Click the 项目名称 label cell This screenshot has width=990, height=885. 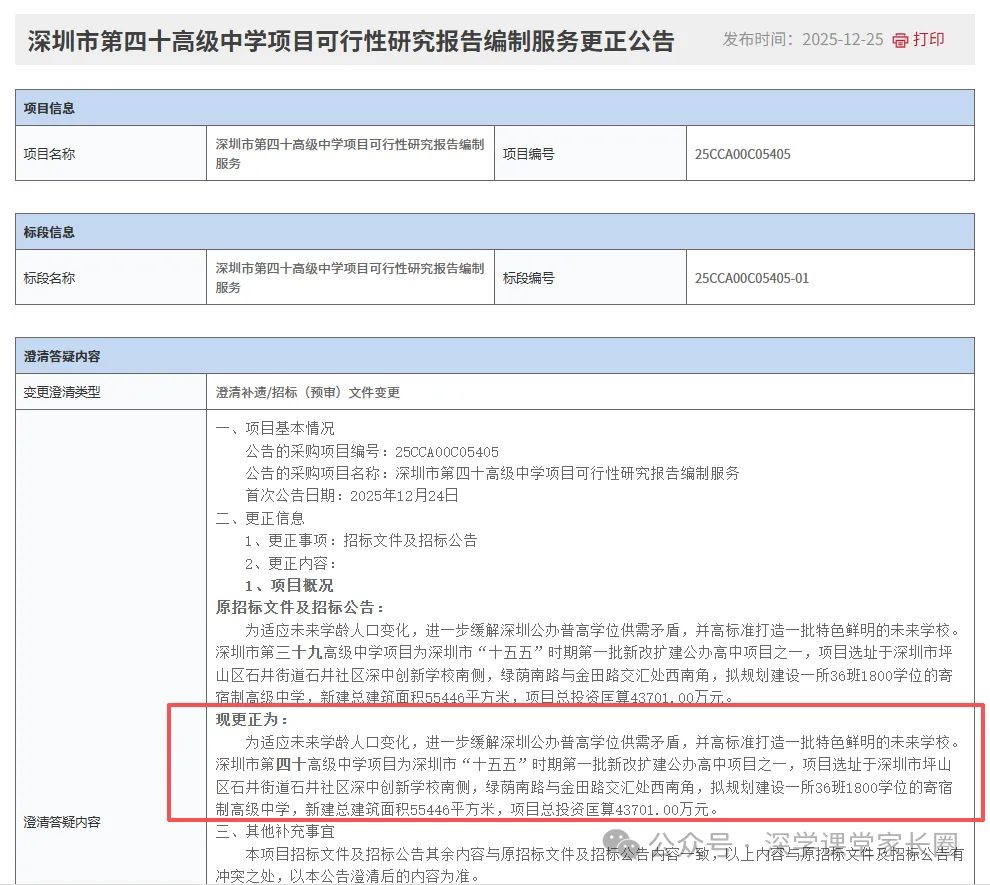click(x=111, y=153)
